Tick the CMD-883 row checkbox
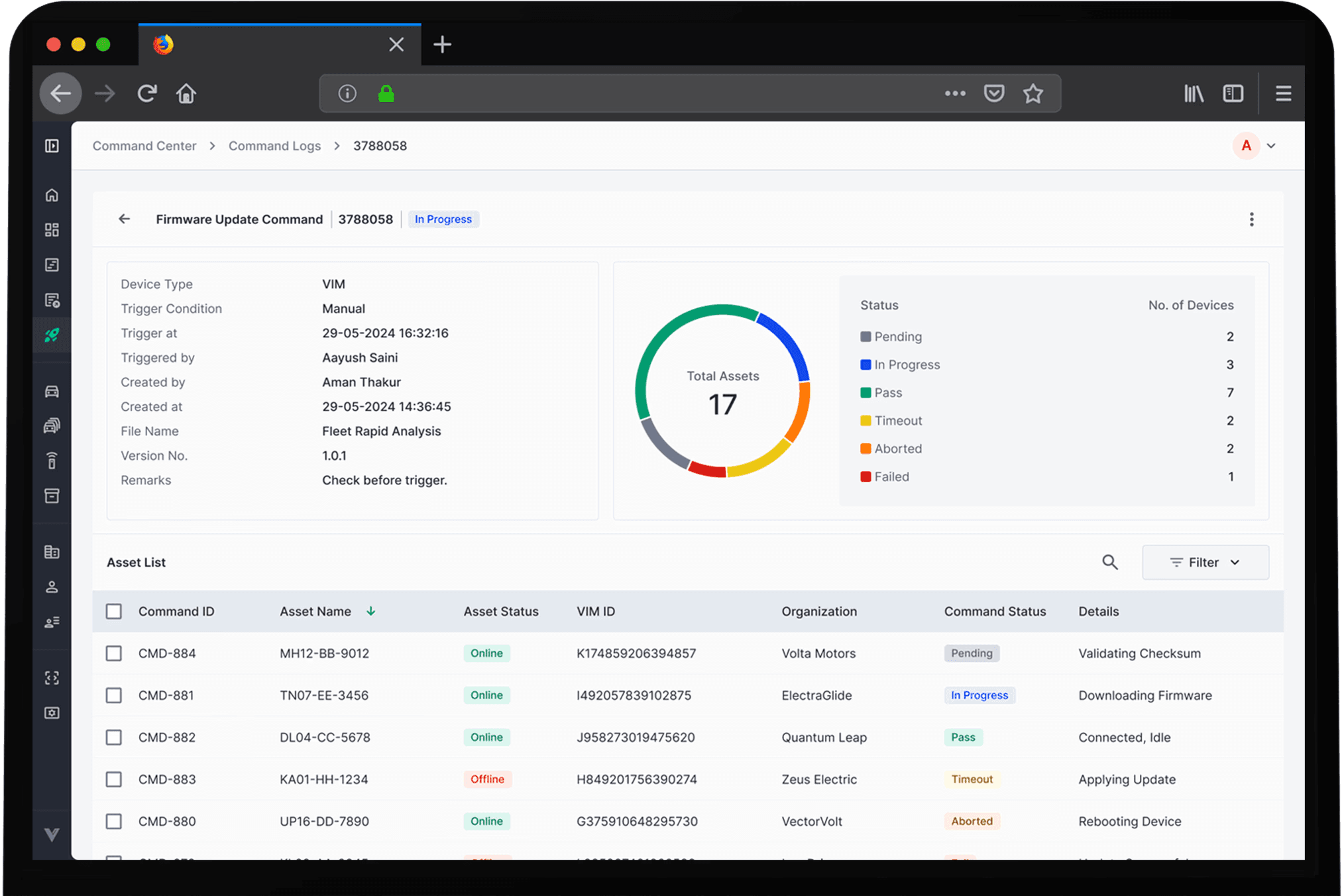 (x=114, y=779)
